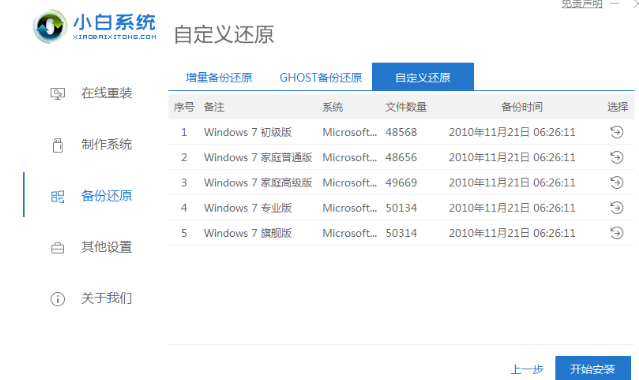This screenshot has width=639, height=380.
Task: Select restore icon for Windows 7 旗舰版
Action: click(x=617, y=233)
